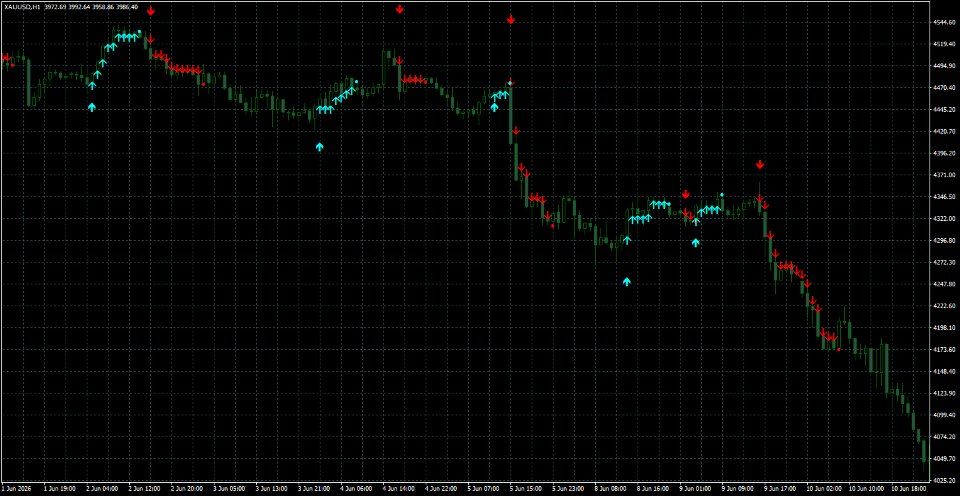The image size is (960, 496).
Task: Pick the 5 Jun 23:00 time label
Action: [568, 489]
